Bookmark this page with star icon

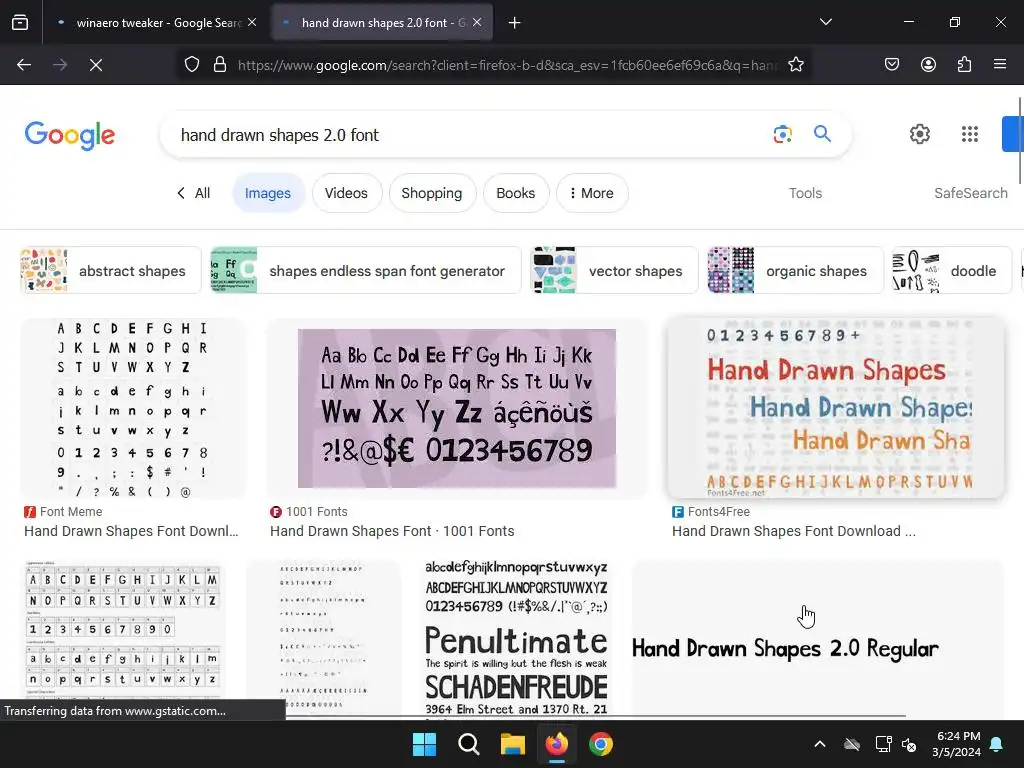[x=795, y=65]
